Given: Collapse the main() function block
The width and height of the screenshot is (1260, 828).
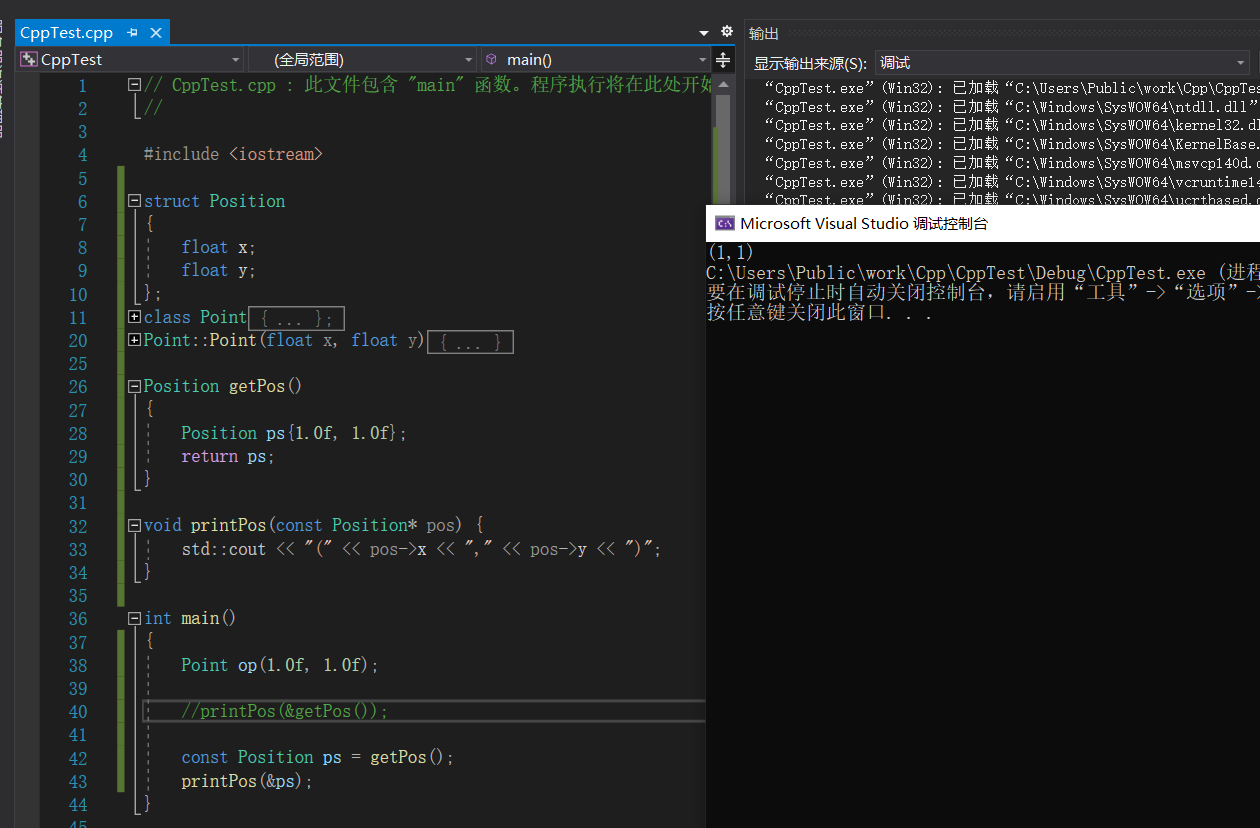Looking at the screenshot, I should 135,618.
